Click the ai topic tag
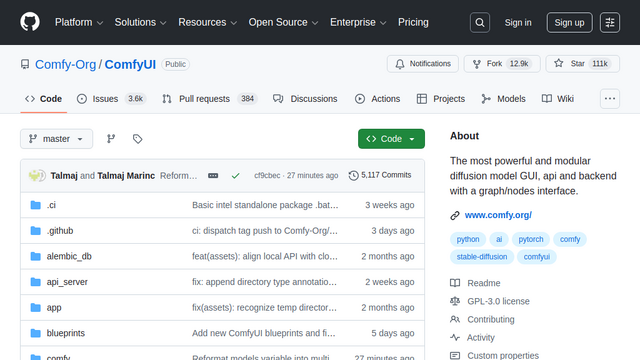 tap(499, 239)
